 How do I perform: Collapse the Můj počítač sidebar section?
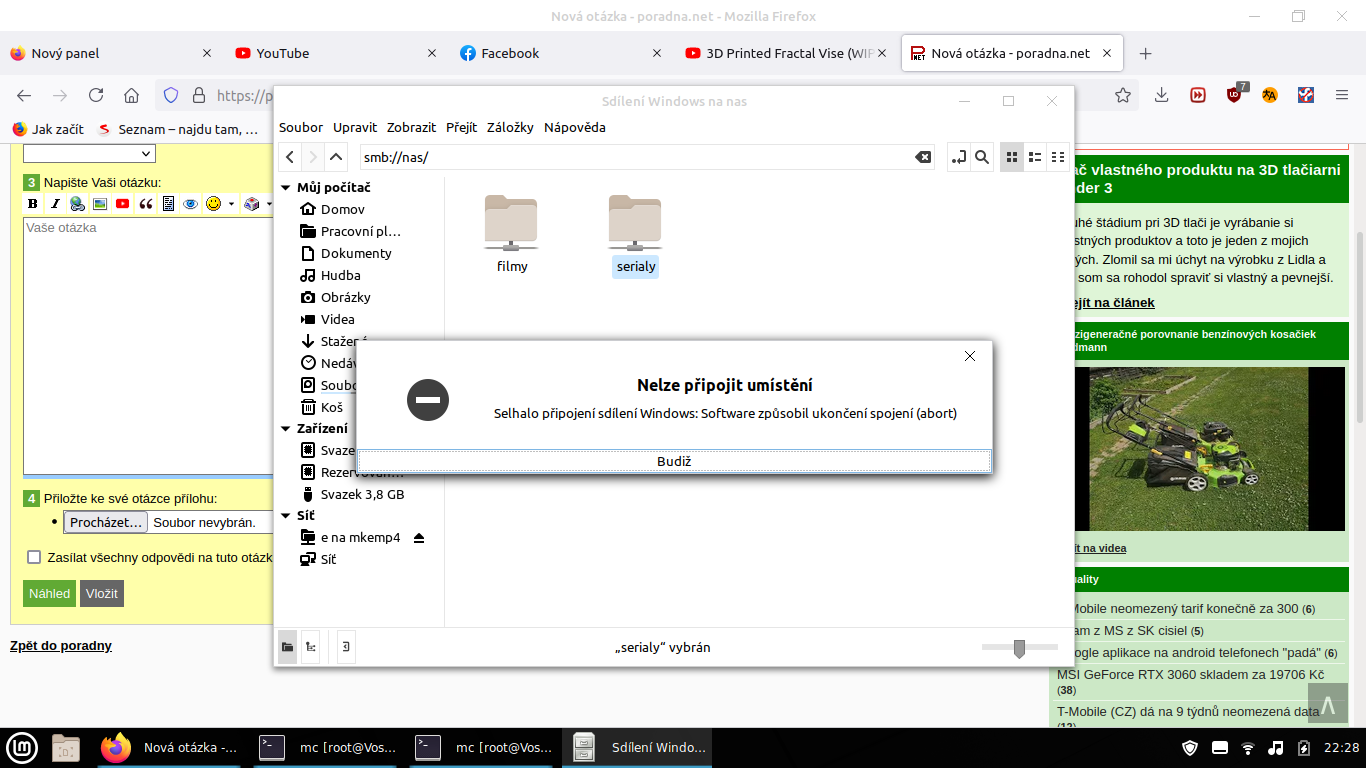[286, 188]
